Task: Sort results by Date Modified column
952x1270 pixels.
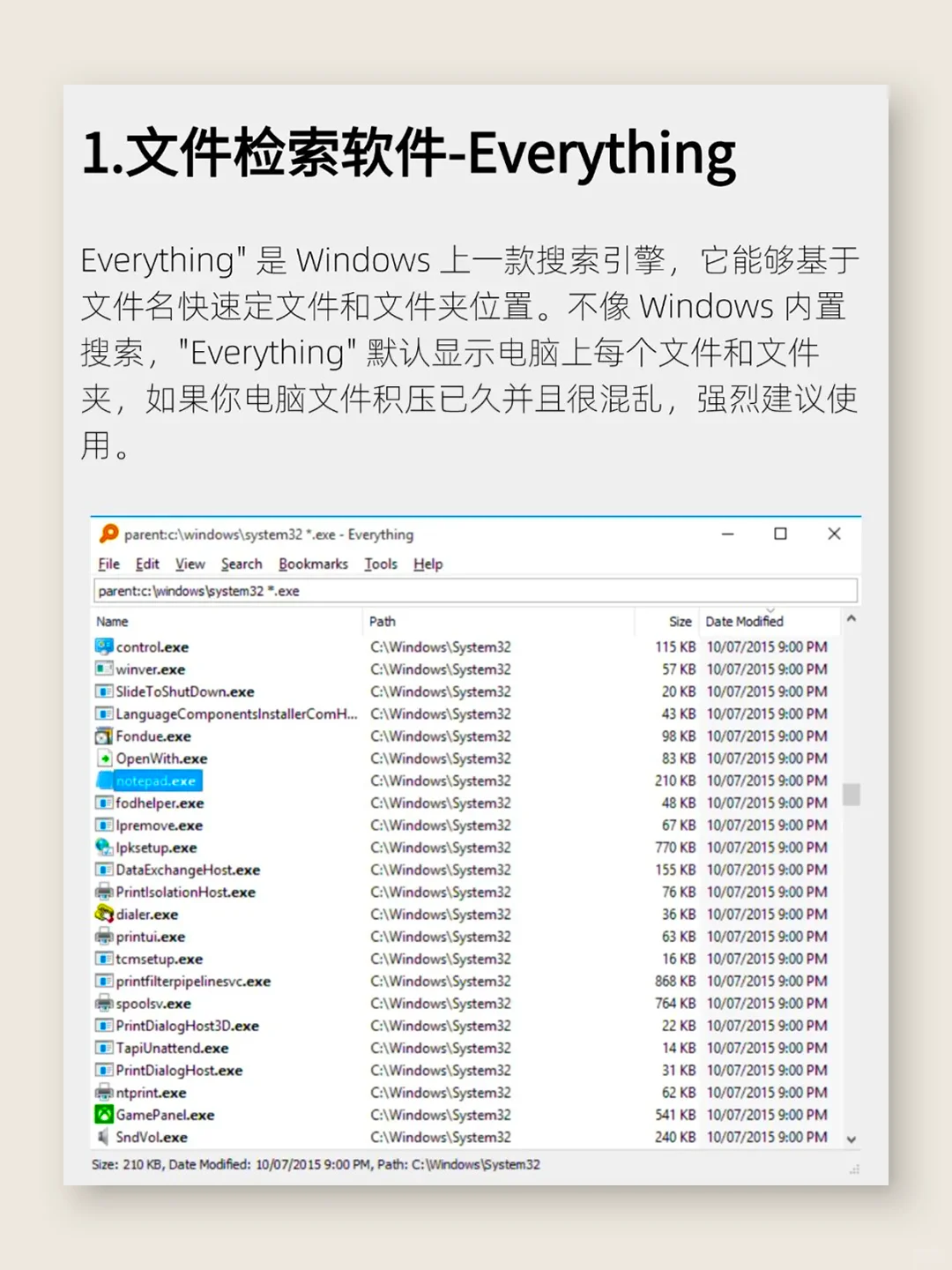Action: tap(744, 621)
